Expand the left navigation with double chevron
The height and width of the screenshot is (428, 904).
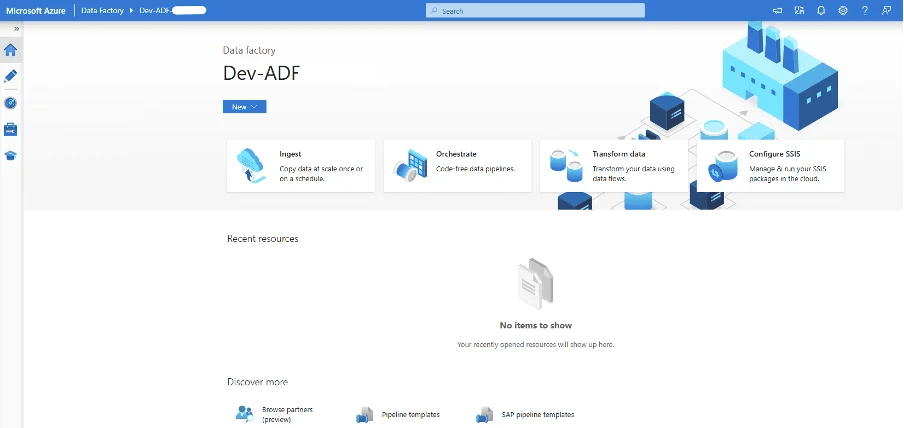click(x=17, y=28)
